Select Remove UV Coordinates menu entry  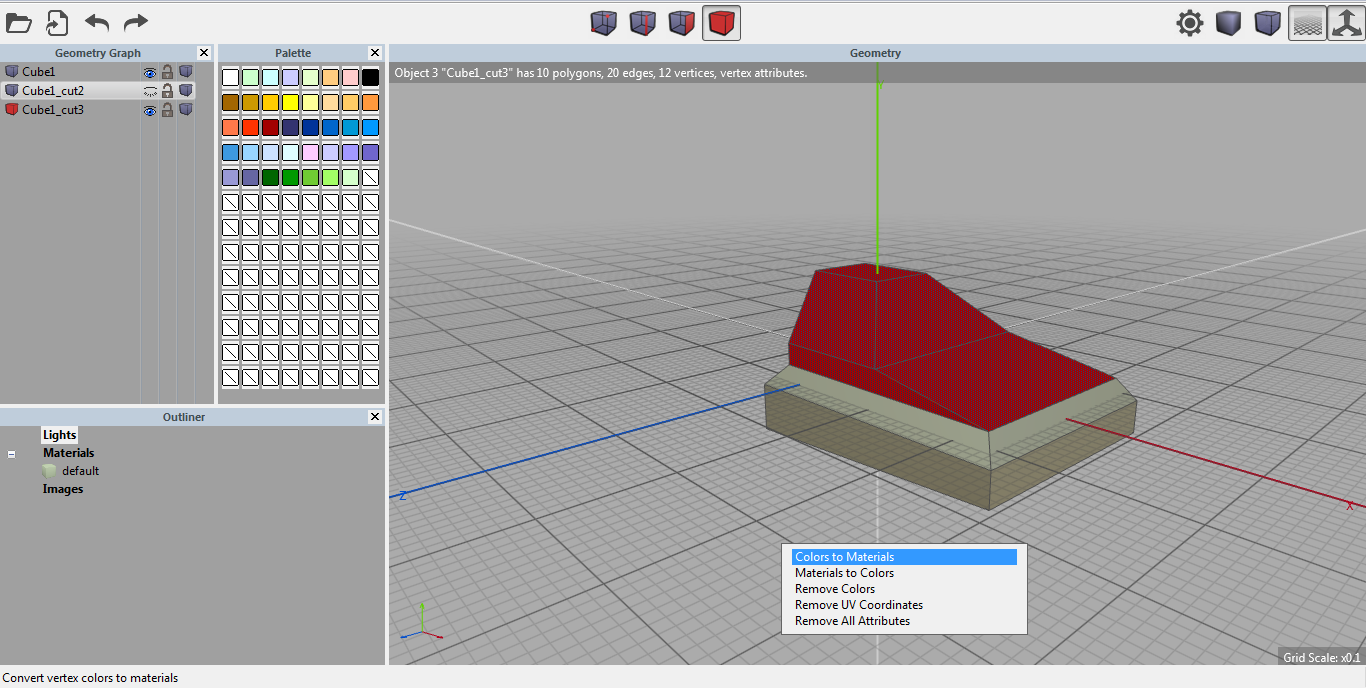click(904, 605)
